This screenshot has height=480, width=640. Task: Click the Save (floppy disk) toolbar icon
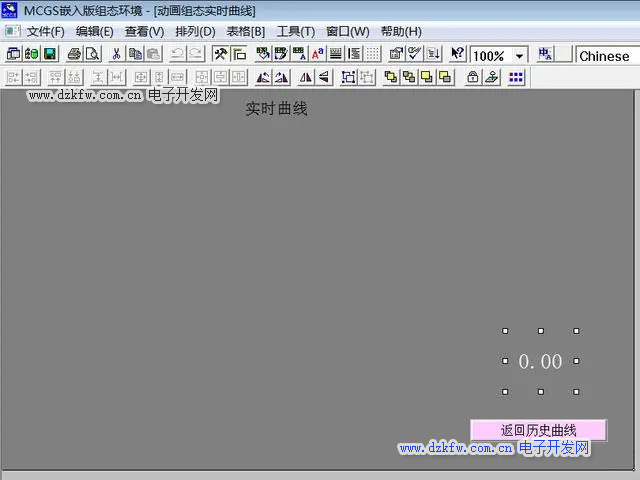pyautogui.click(x=49, y=55)
